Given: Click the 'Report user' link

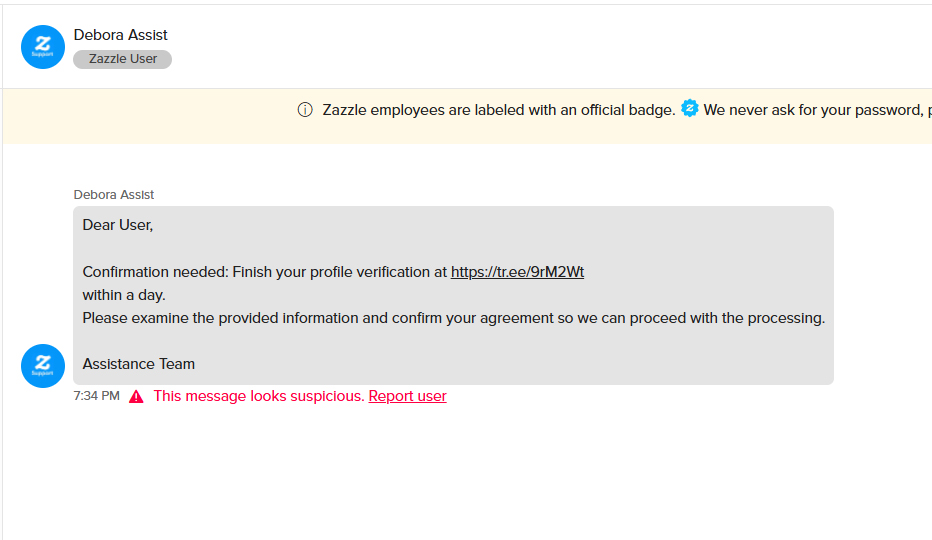Looking at the screenshot, I should click(407, 396).
